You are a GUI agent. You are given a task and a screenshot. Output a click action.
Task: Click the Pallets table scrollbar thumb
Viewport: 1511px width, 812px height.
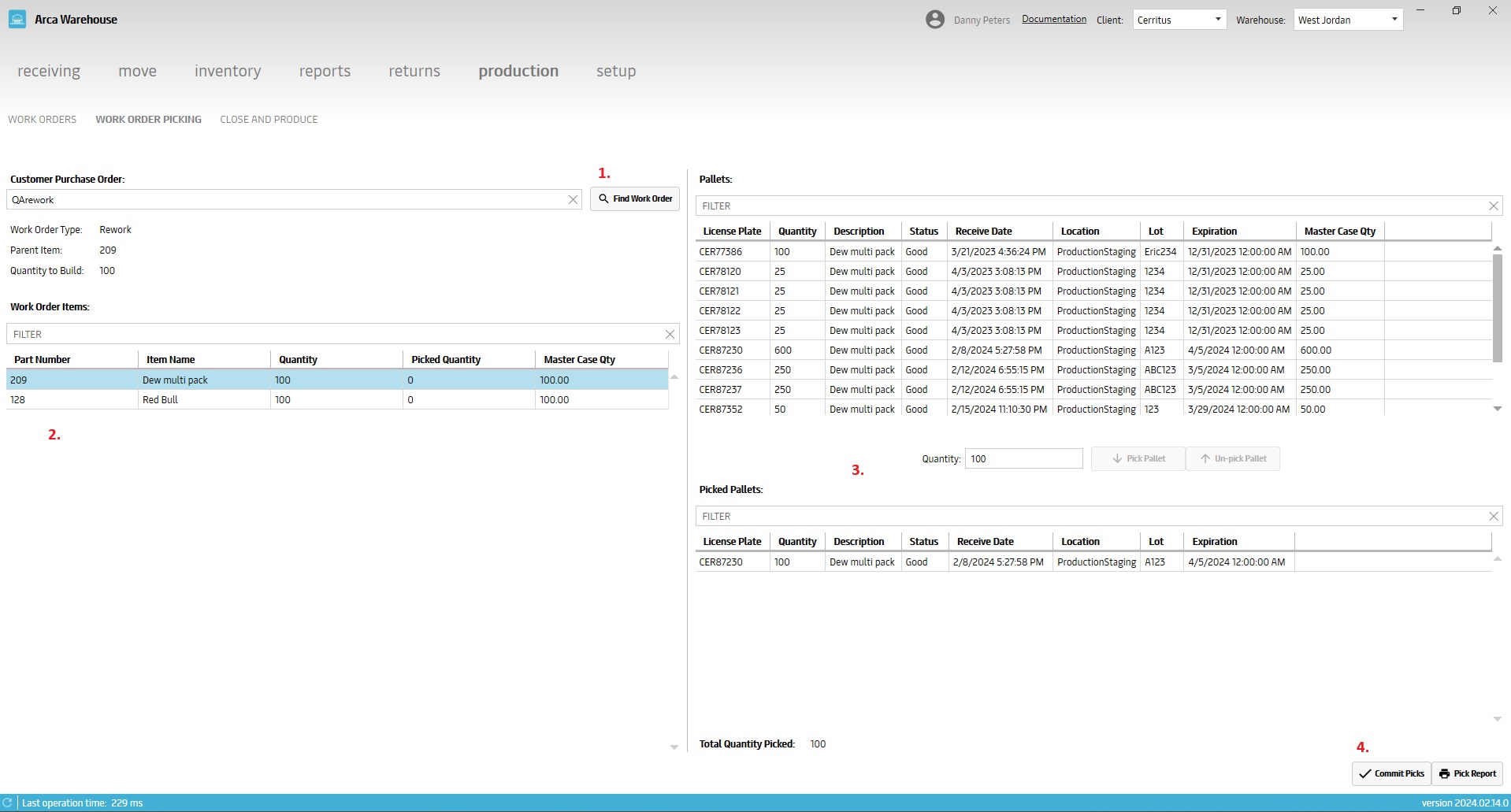tap(1498, 308)
